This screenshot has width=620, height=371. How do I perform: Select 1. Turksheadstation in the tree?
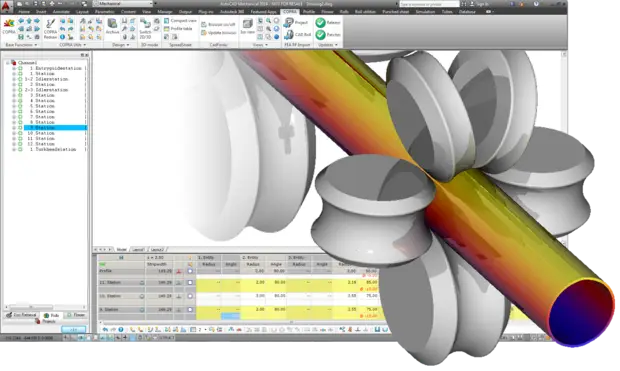[x=53, y=150]
